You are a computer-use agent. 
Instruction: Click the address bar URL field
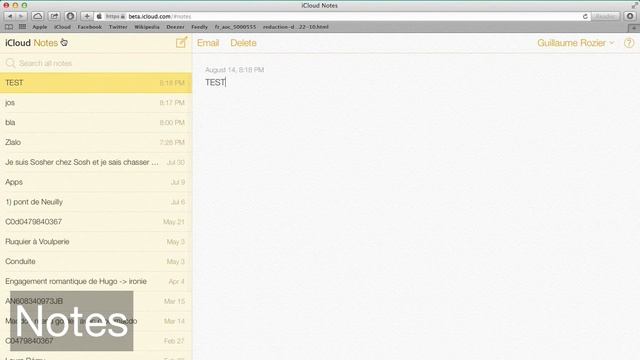point(341,16)
